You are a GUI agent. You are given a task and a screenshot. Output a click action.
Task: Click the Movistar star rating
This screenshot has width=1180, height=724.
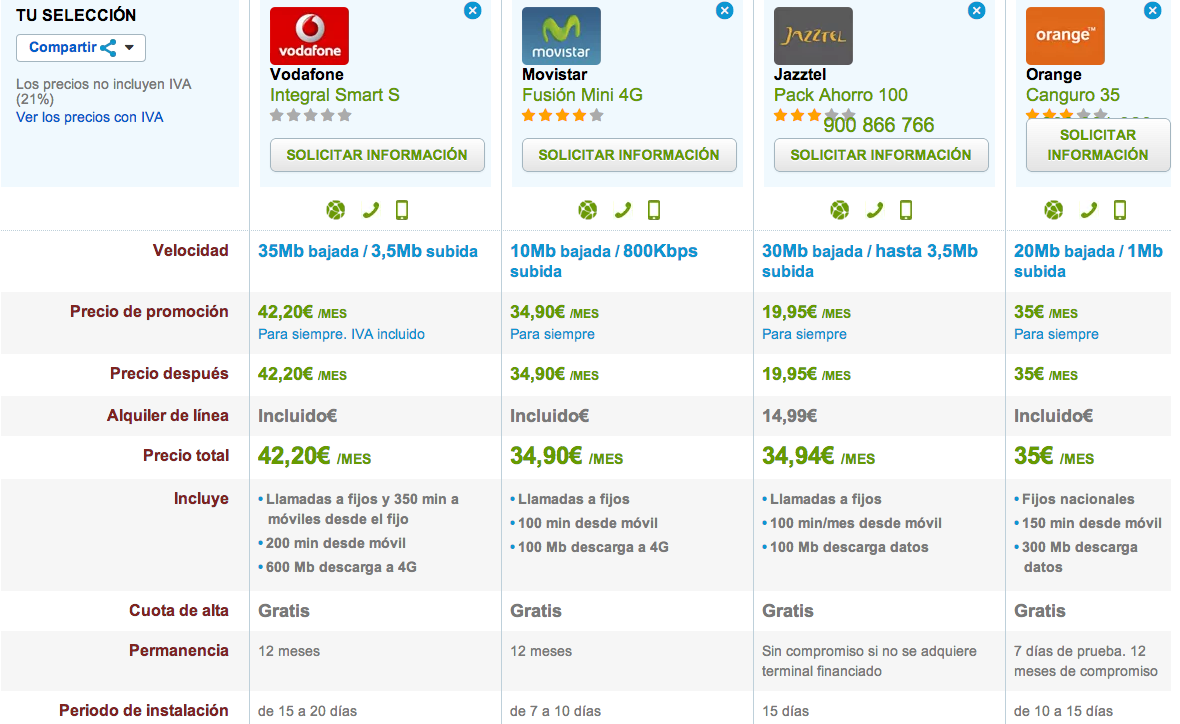click(563, 115)
